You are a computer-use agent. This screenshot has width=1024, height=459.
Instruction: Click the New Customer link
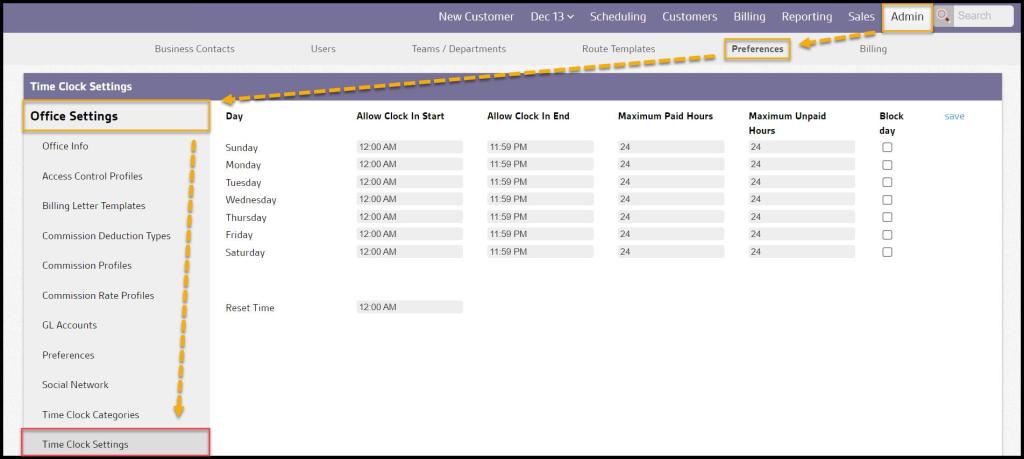click(x=476, y=17)
